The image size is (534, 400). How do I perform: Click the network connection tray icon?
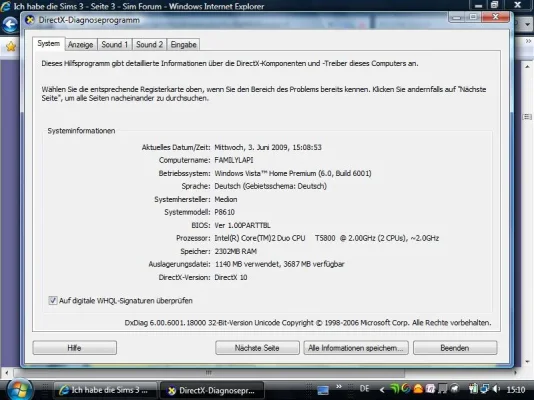click(485, 389)
